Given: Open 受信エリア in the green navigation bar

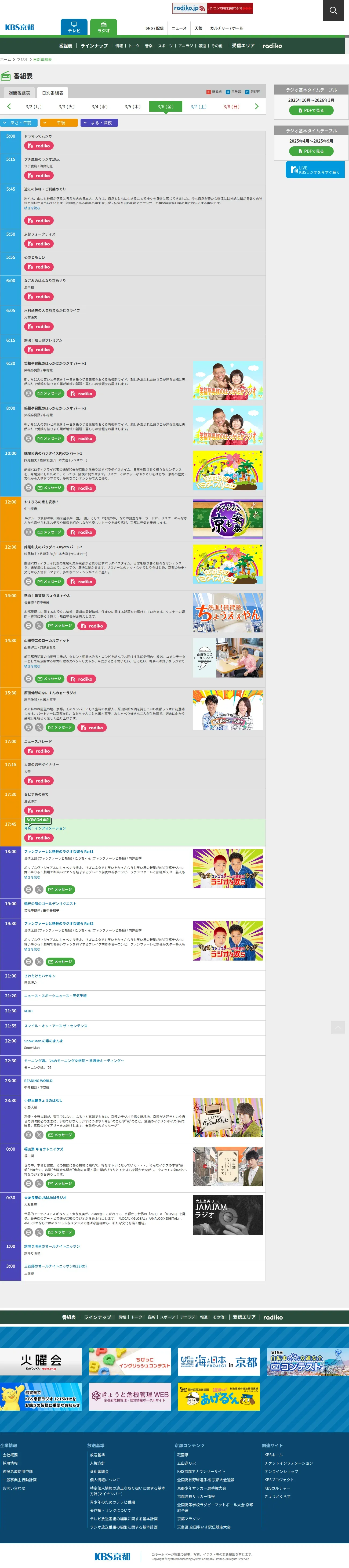Looking at the screenshot, I should (243, 46).
